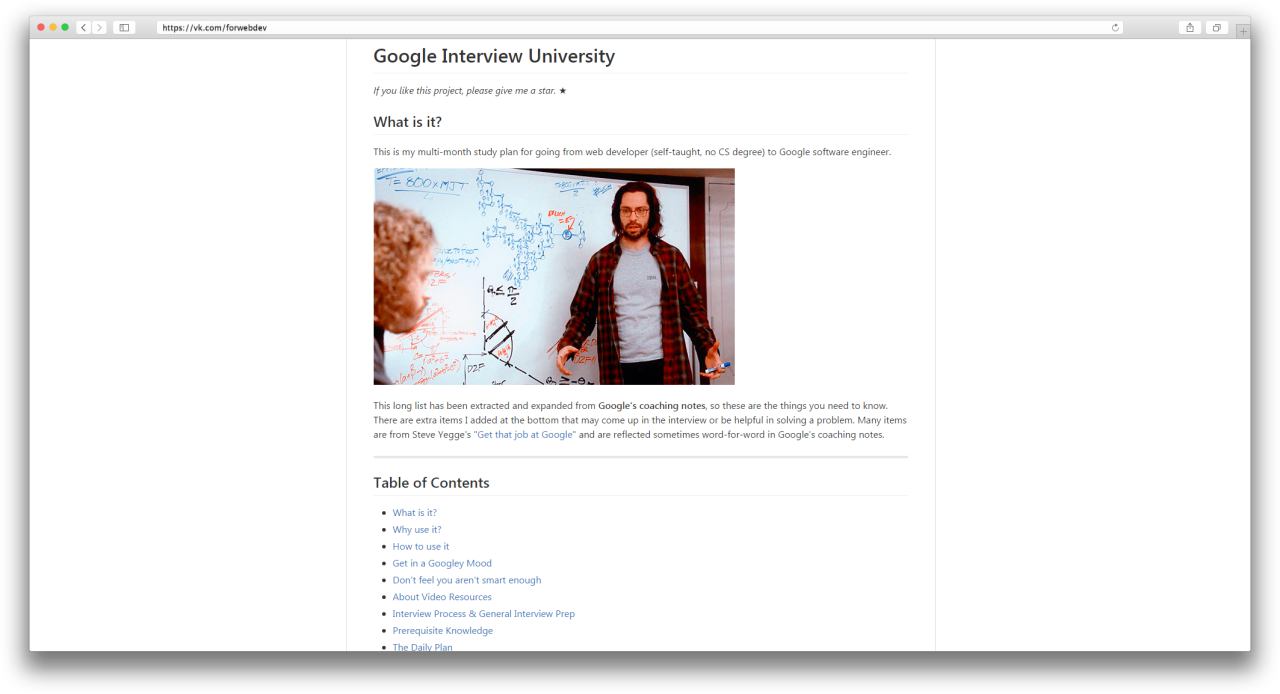Click the "What is it?" section heading
1280x694 pixels.
click(x=407, y=122)
